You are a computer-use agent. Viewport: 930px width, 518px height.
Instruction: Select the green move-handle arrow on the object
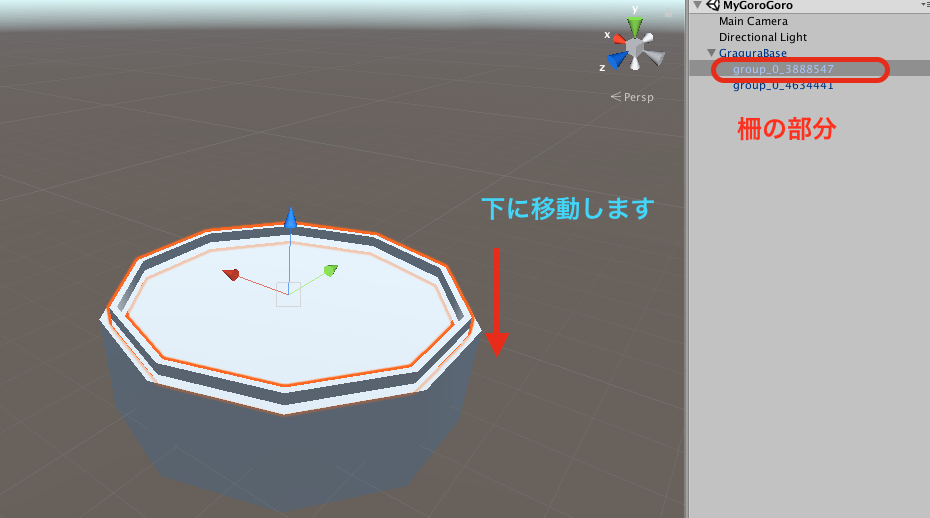pos(329,270)
